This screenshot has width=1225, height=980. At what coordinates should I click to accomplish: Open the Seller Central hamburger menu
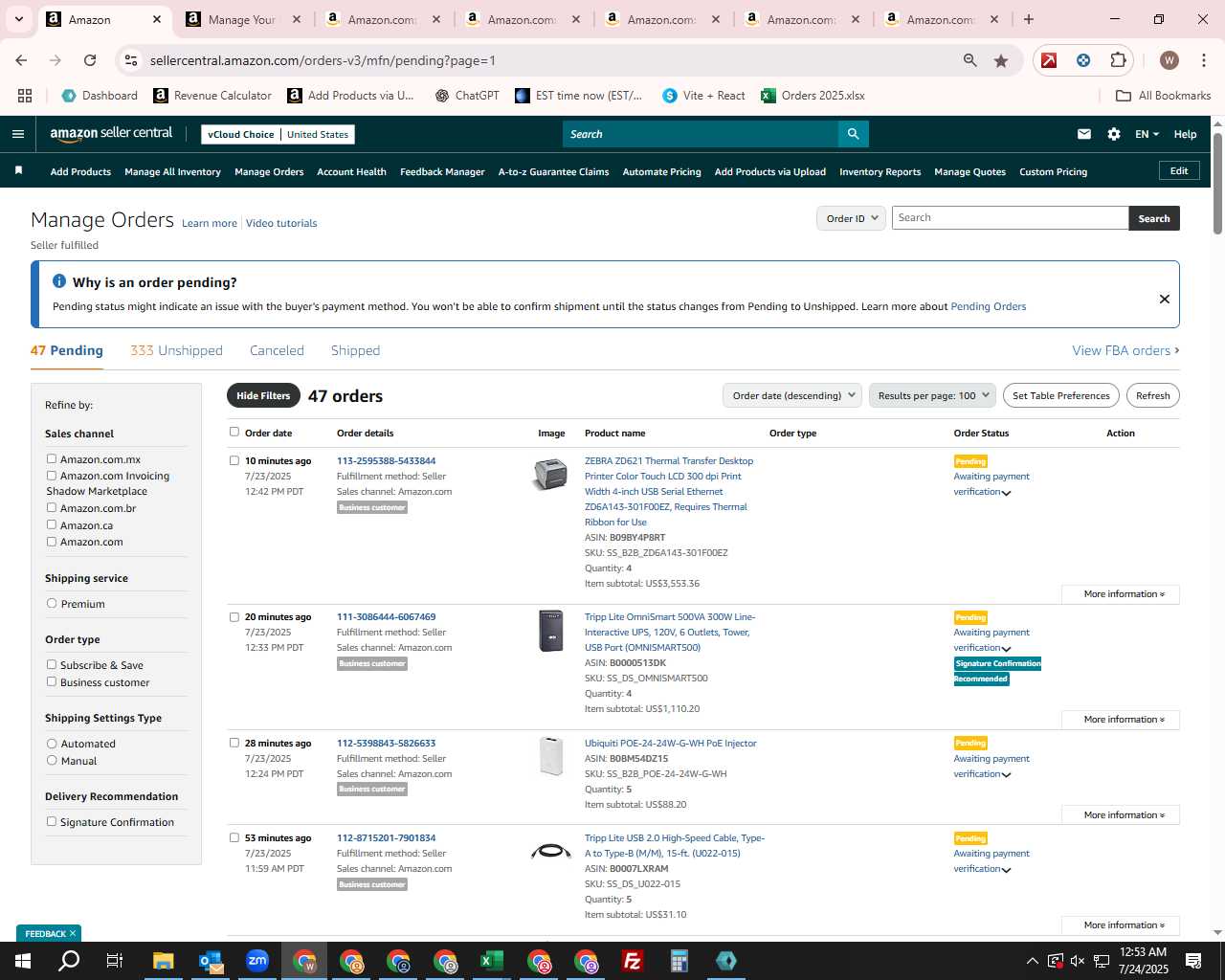18,134
